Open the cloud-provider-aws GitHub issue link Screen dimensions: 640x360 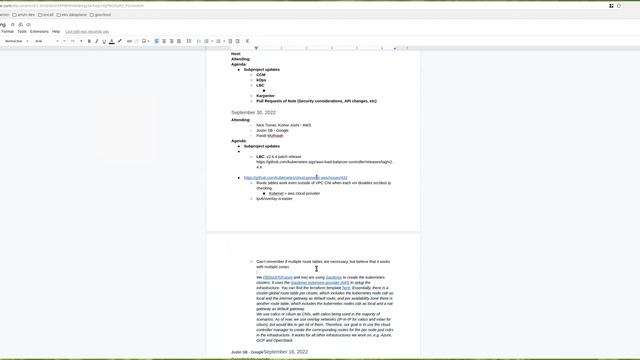click(296, 178)
